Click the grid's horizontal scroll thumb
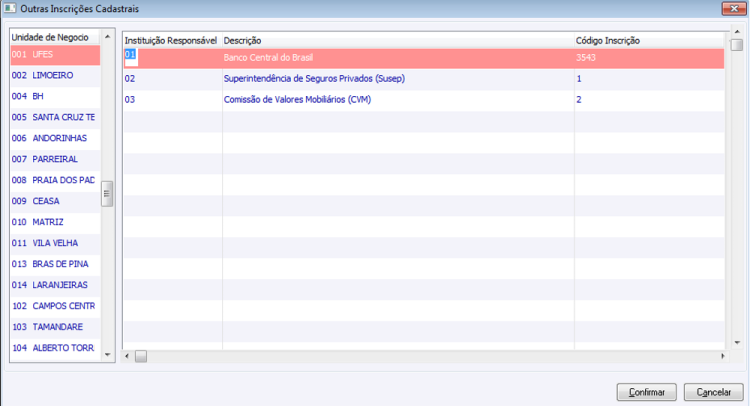This screenshot has height=406, width=750. [141, 356]
